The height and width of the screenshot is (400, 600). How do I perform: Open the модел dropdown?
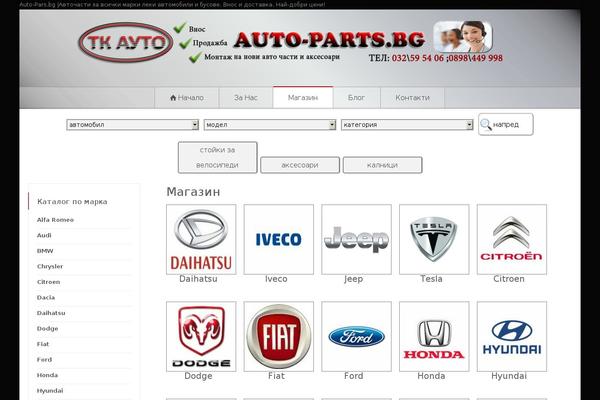pyautogui.click(x=270, y=124)
